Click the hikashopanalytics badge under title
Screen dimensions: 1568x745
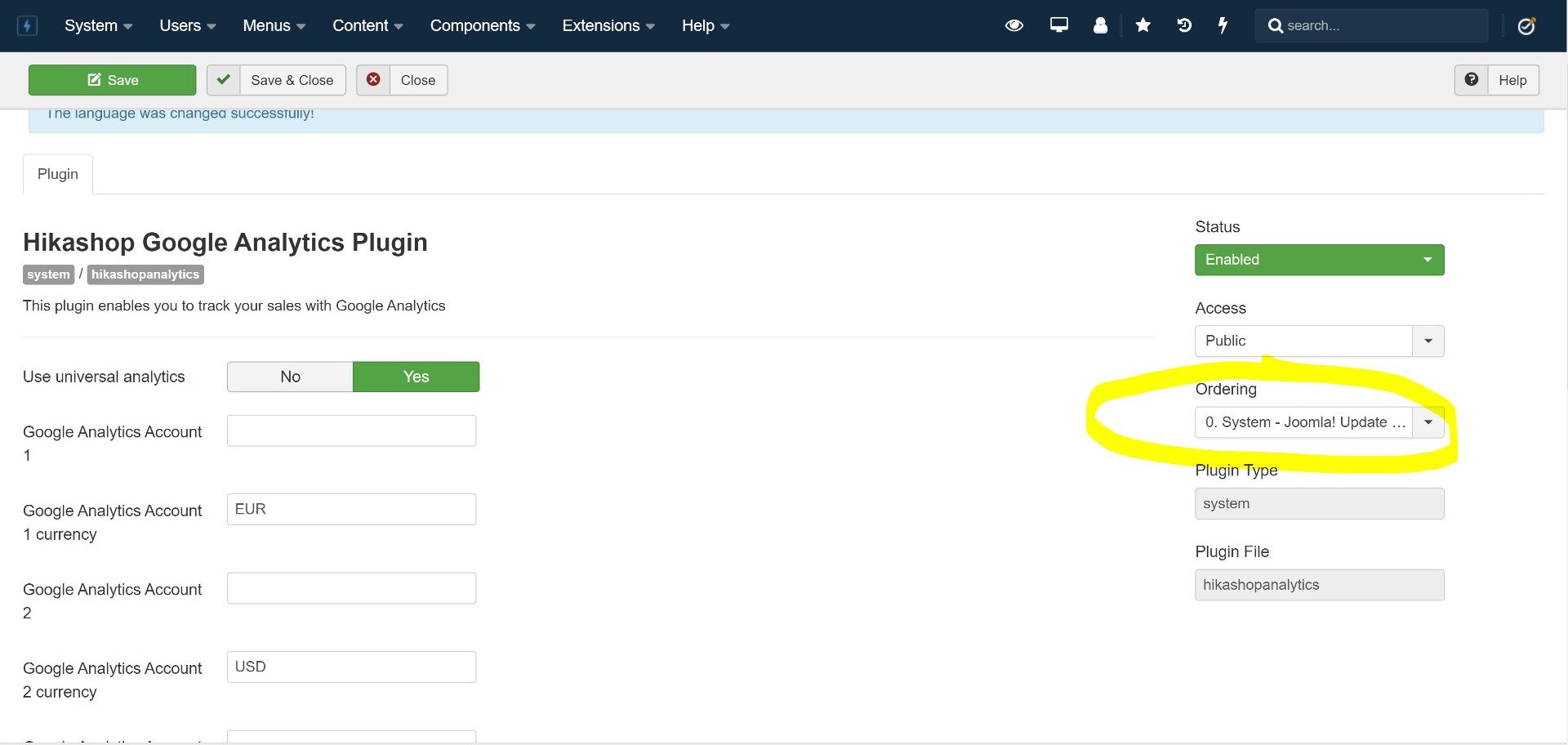[145, 274]
